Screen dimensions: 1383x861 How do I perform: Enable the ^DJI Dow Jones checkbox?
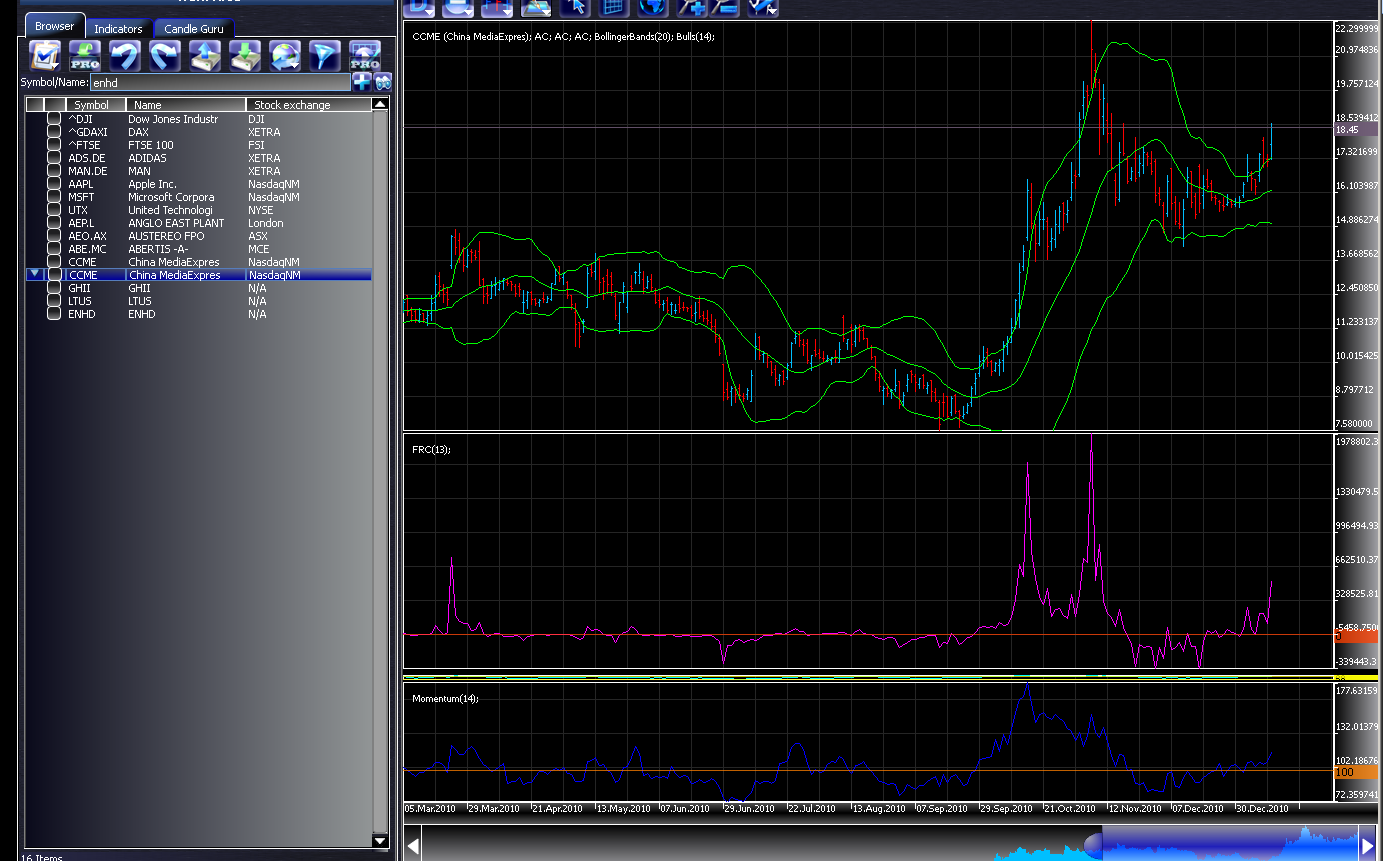pyautogui.click(x=54, y=119)
